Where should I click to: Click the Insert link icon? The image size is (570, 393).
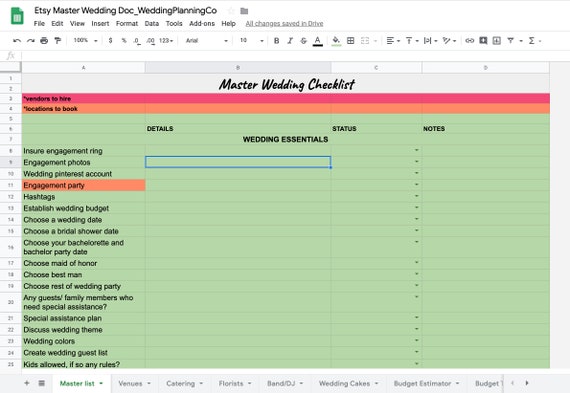point(469,41)
